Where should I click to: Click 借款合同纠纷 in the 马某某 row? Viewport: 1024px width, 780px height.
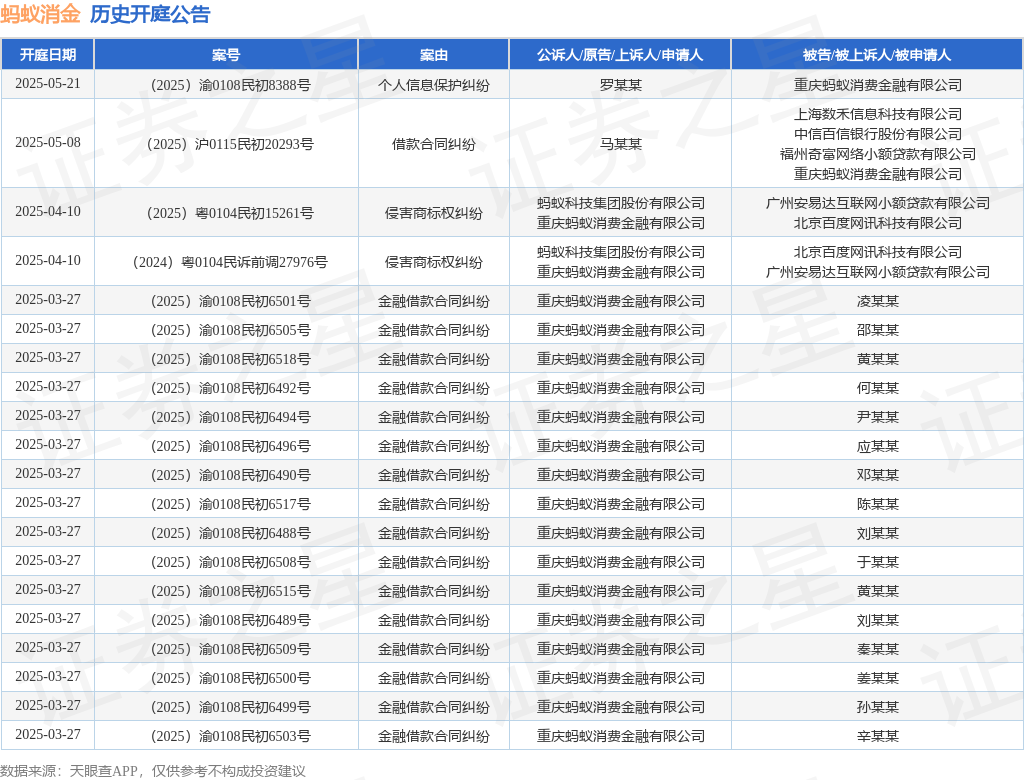tap(434, 144)
